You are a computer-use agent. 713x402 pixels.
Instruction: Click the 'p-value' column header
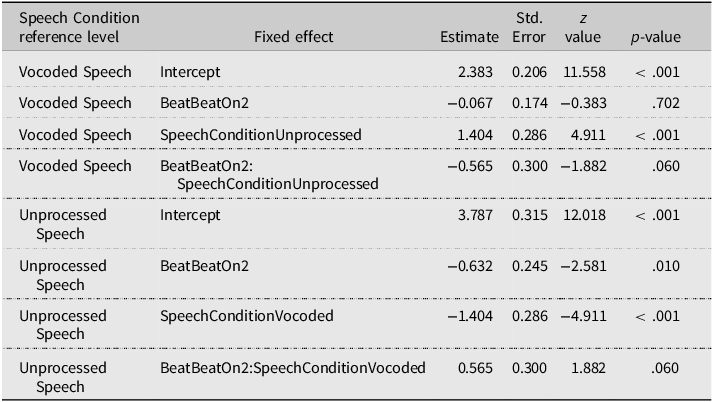pos(655,37)
